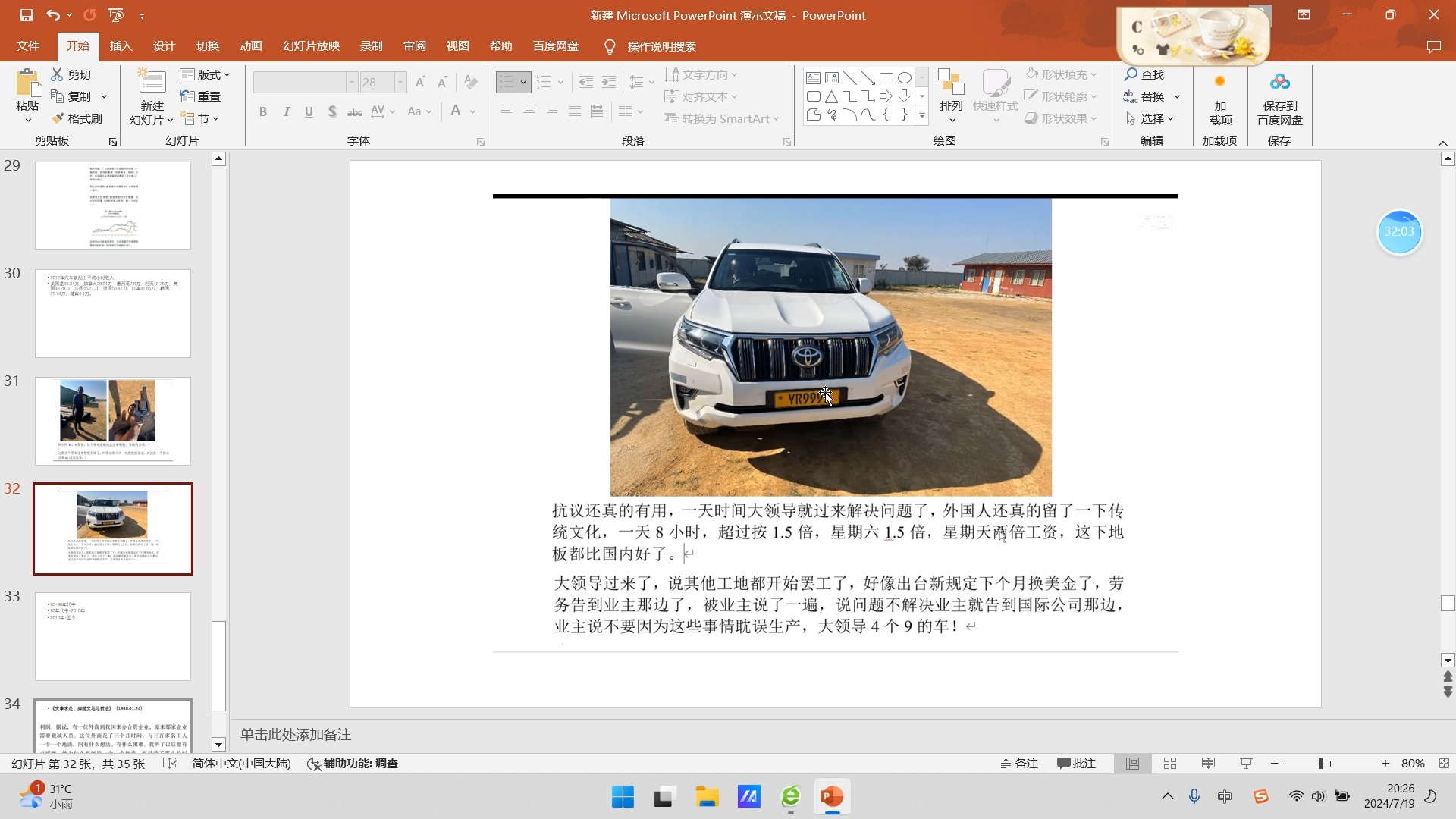Select the oval shape in gallery
Screen dimensions: 1456x819
pyautogui.click(x=905, y=78)
